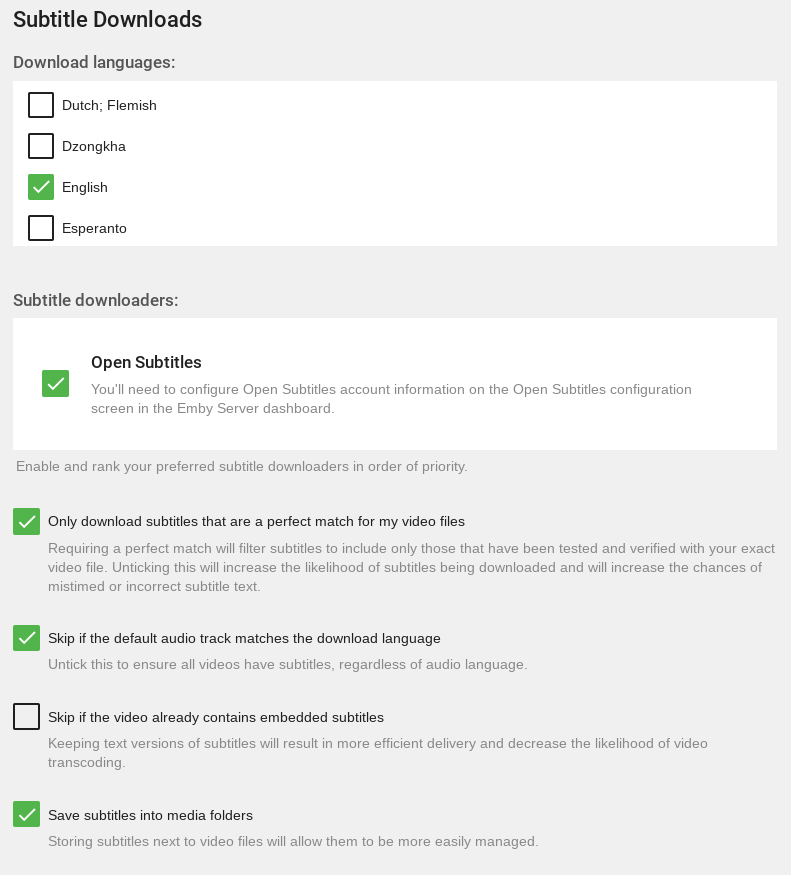Click the 'Subtitle Downloads' page heading
791x875 pixels.
(108, 19)
